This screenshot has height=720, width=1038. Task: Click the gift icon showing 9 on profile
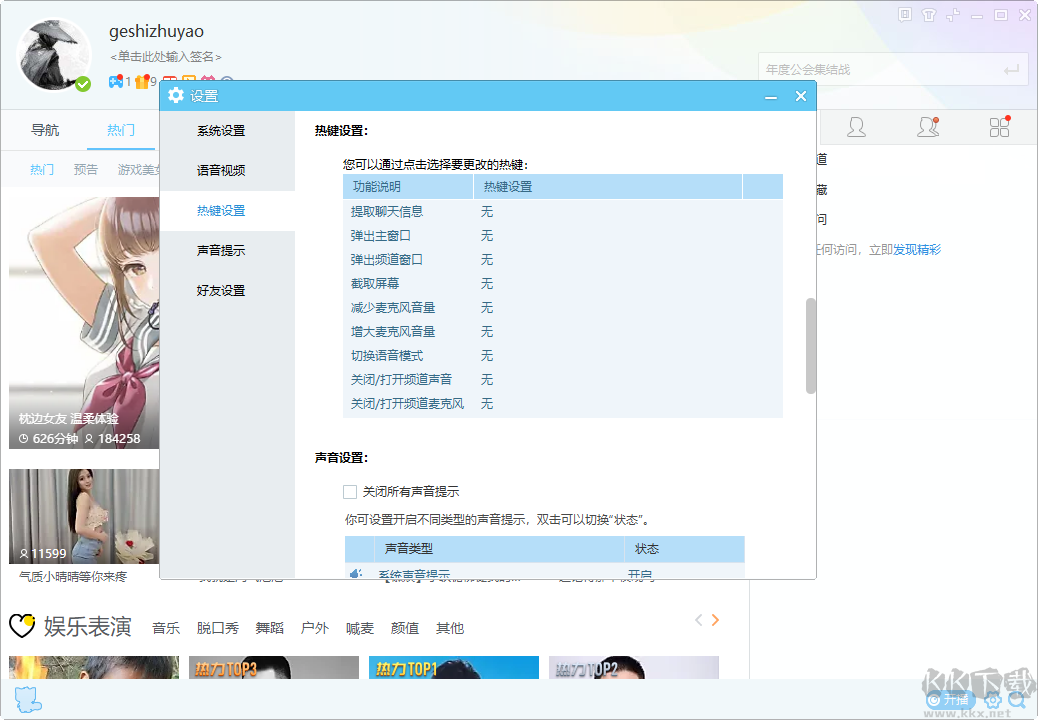point(140,81)
